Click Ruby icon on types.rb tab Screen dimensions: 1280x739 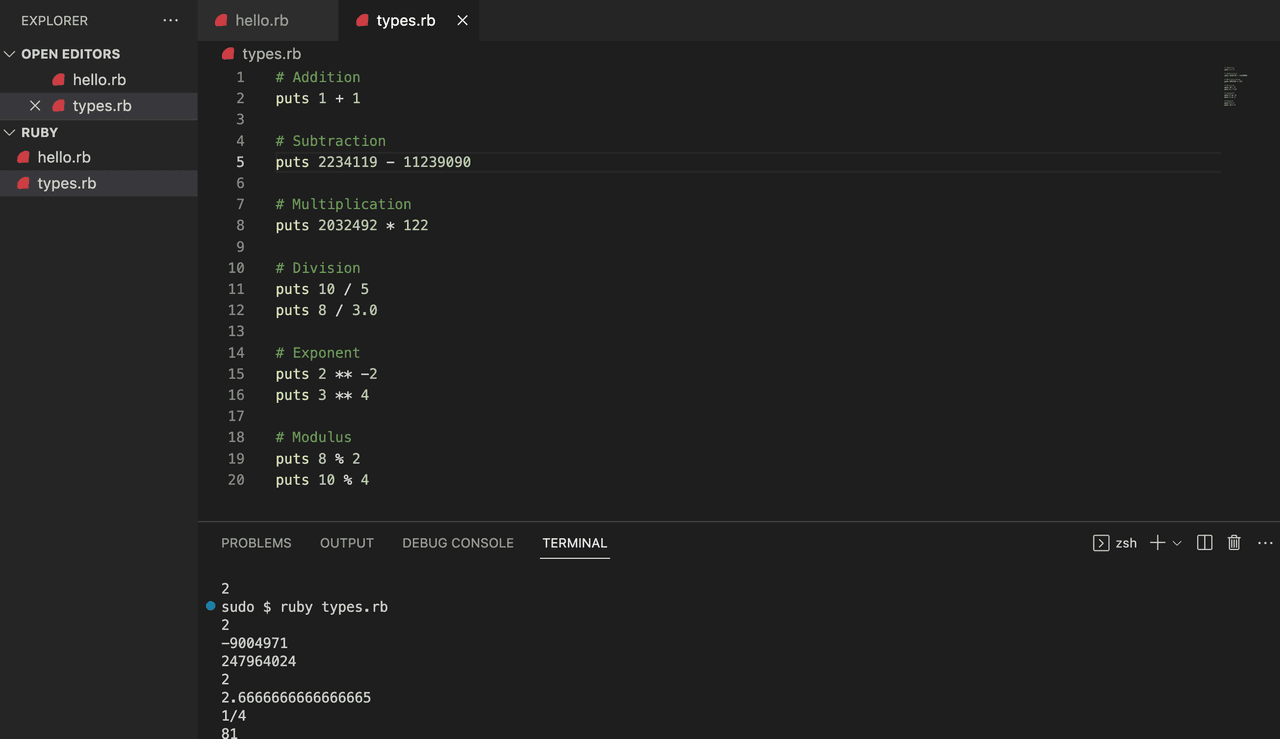pyautogui.click(x=362, y=20)
